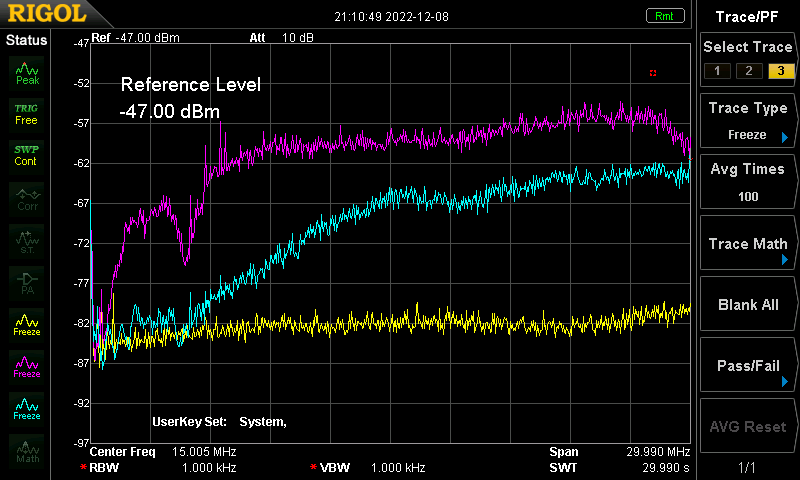Open the Trace Type Freeze submenu
800x480 pixels.
(747, 121)
